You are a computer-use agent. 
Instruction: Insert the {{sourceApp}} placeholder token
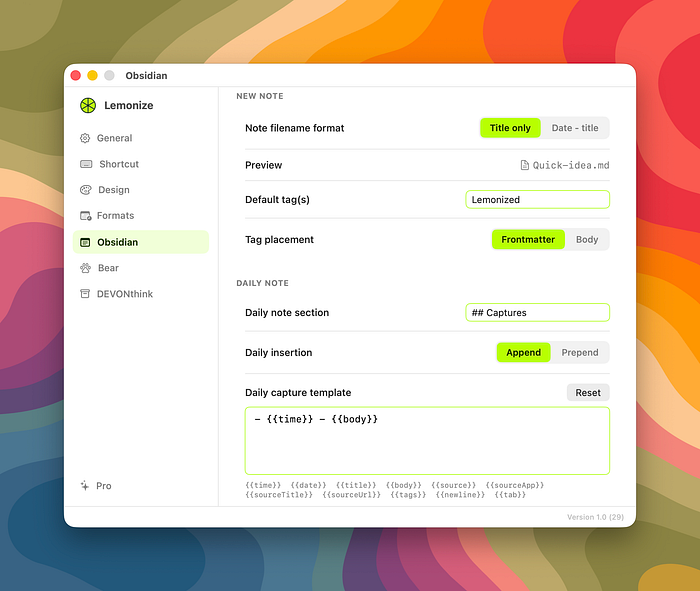[x=515, y=485]
